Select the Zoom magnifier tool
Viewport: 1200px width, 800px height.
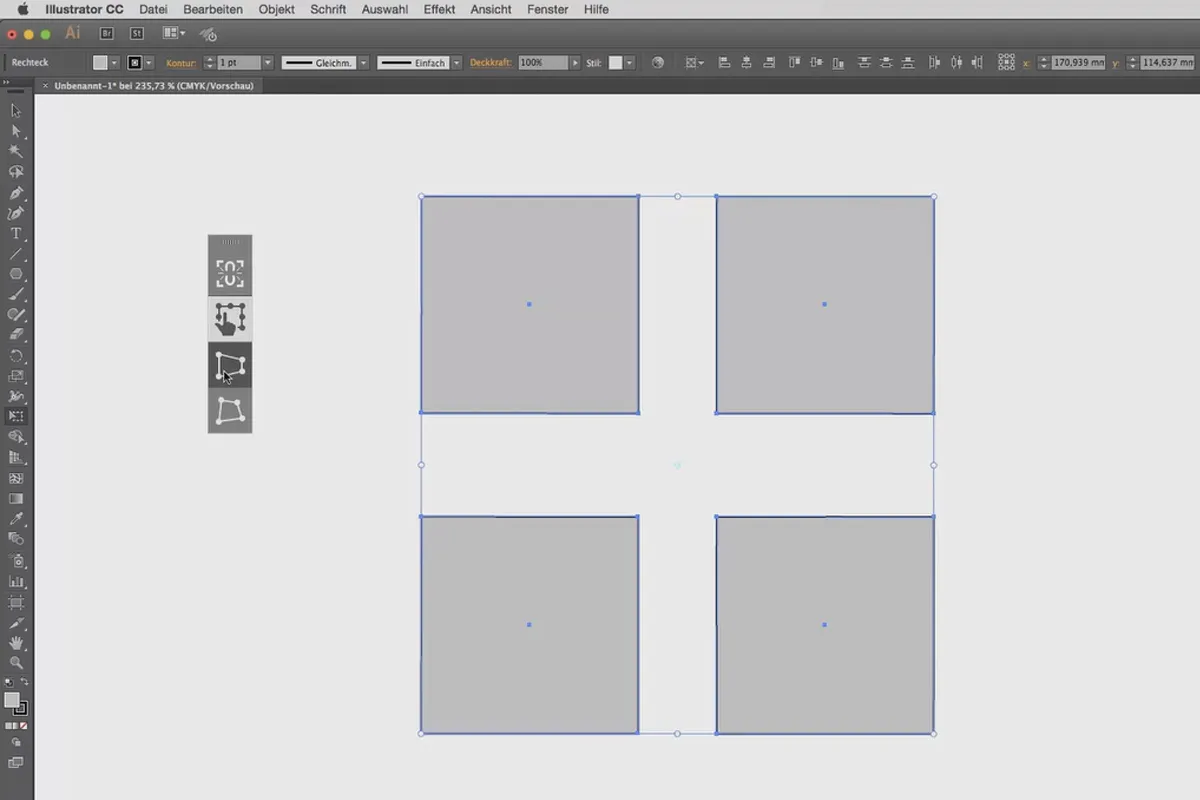click(16, 662)
